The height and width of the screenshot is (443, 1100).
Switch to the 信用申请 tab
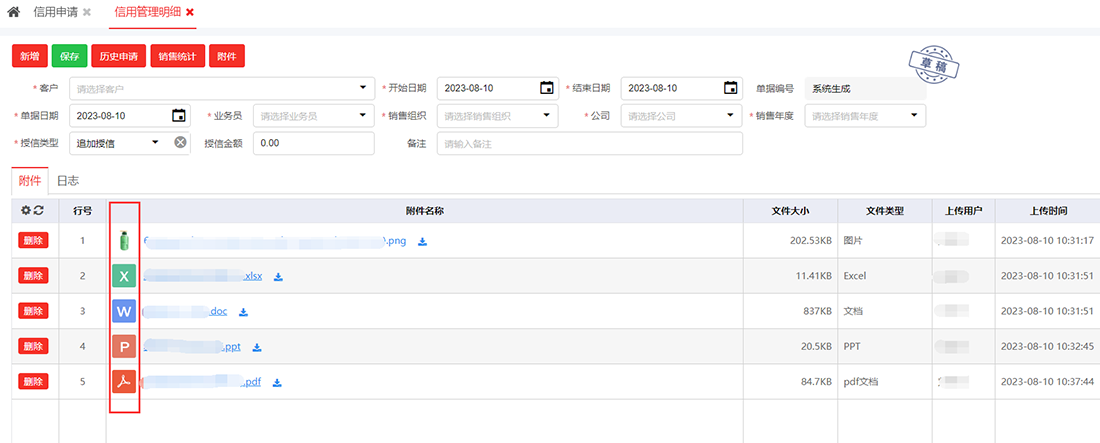(58, 12)
